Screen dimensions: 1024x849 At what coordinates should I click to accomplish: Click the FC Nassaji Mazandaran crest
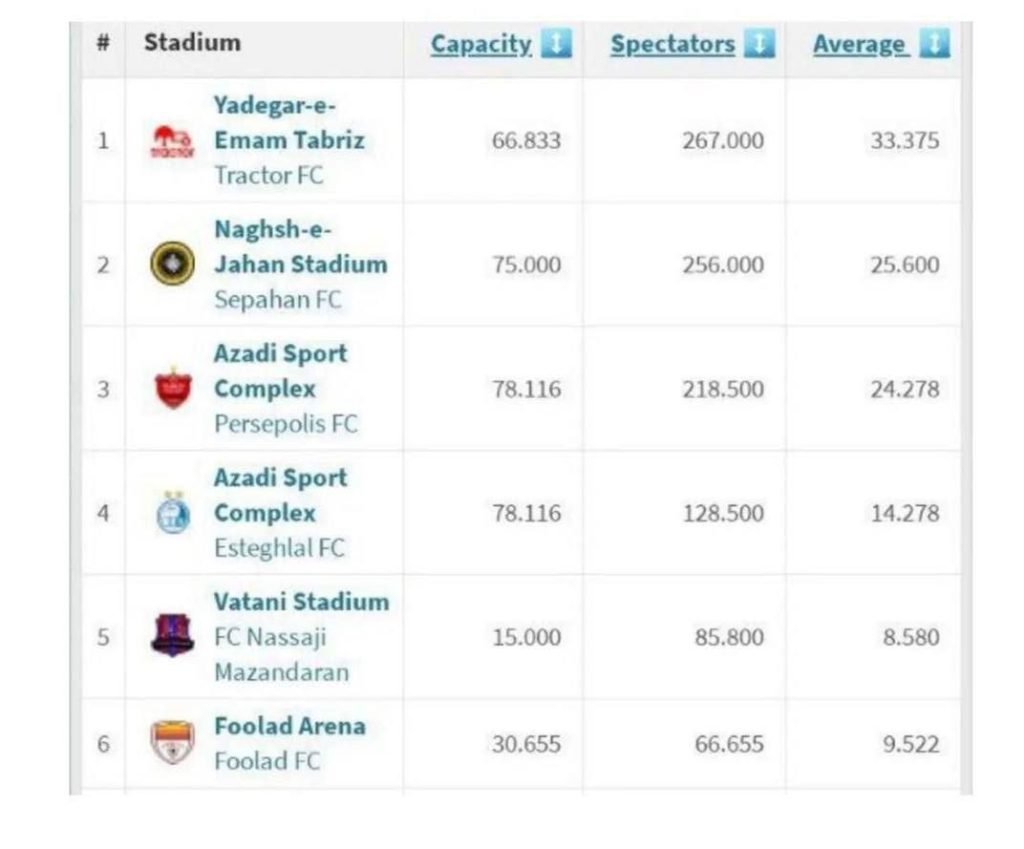(x=172, y=635)
